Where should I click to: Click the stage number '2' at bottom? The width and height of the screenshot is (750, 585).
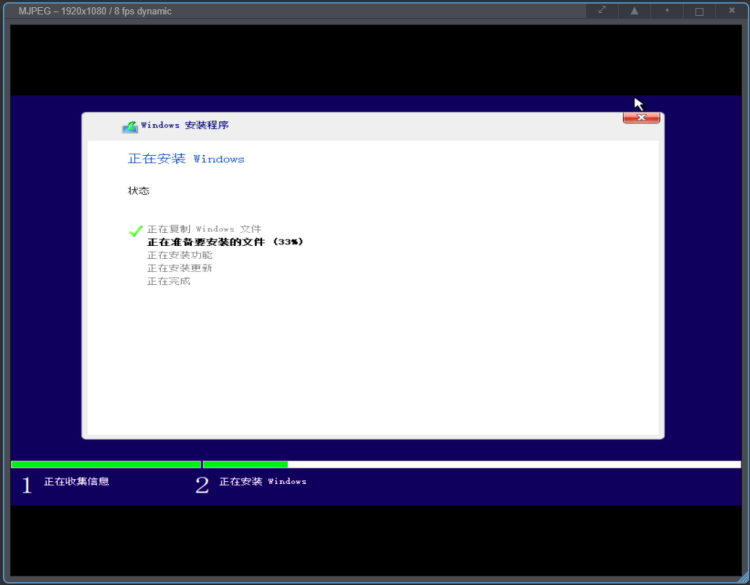[202, 485]
